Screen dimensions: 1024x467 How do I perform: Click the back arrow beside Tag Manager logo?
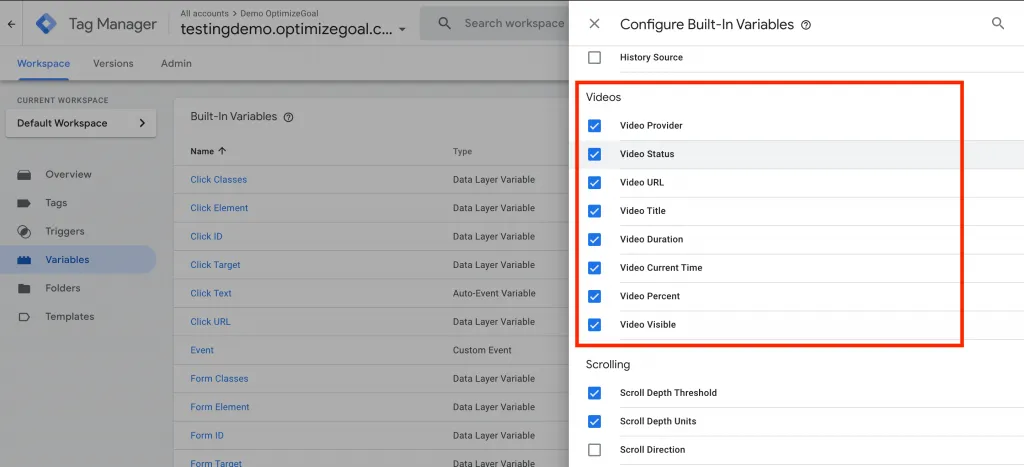[11, 24]
